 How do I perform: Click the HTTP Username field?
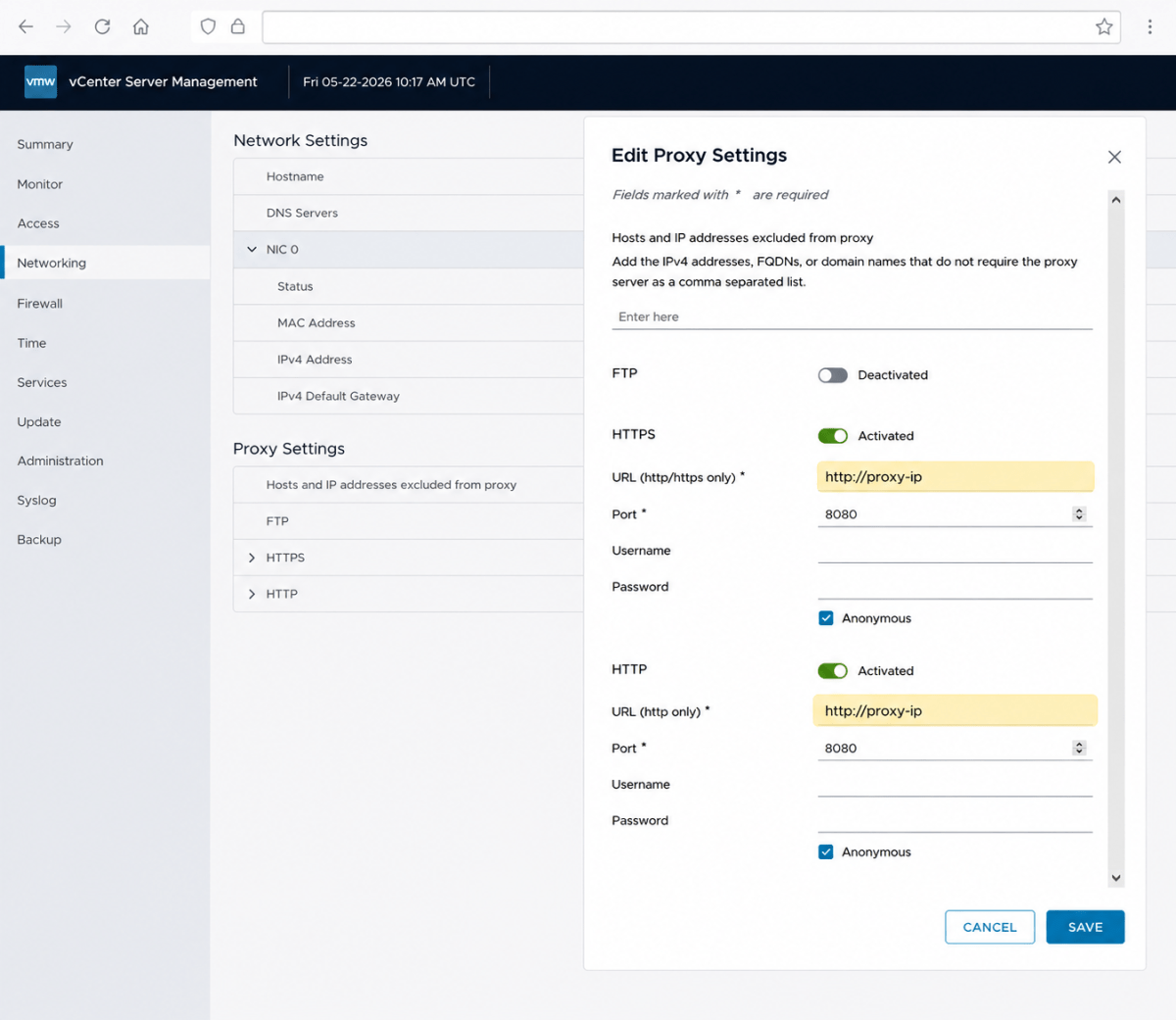coord(955,785)
